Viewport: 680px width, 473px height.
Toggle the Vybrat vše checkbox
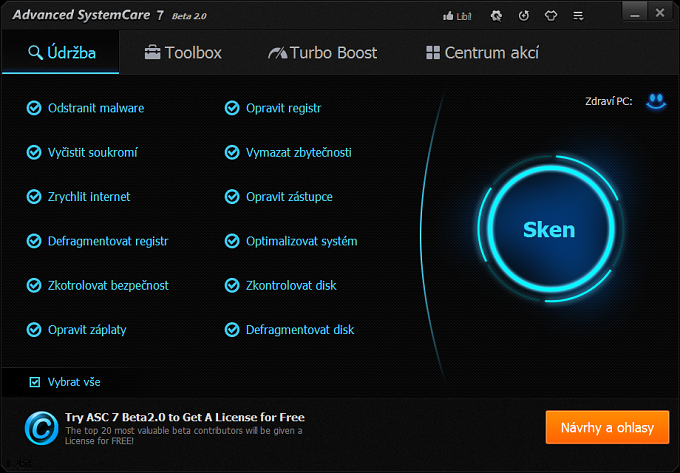coord(35,382)
